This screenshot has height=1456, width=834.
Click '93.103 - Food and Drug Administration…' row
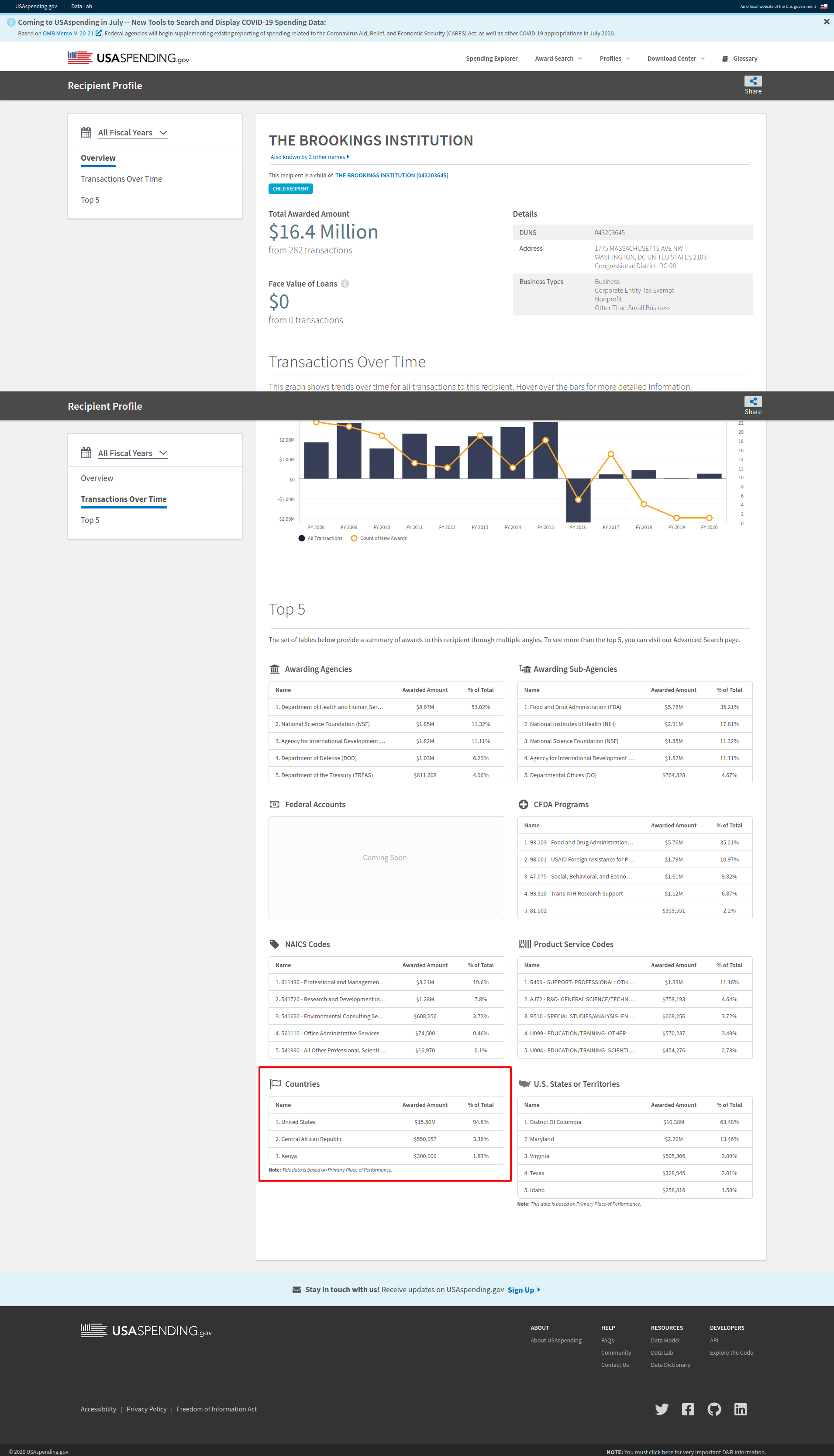(x=634, y=842)
